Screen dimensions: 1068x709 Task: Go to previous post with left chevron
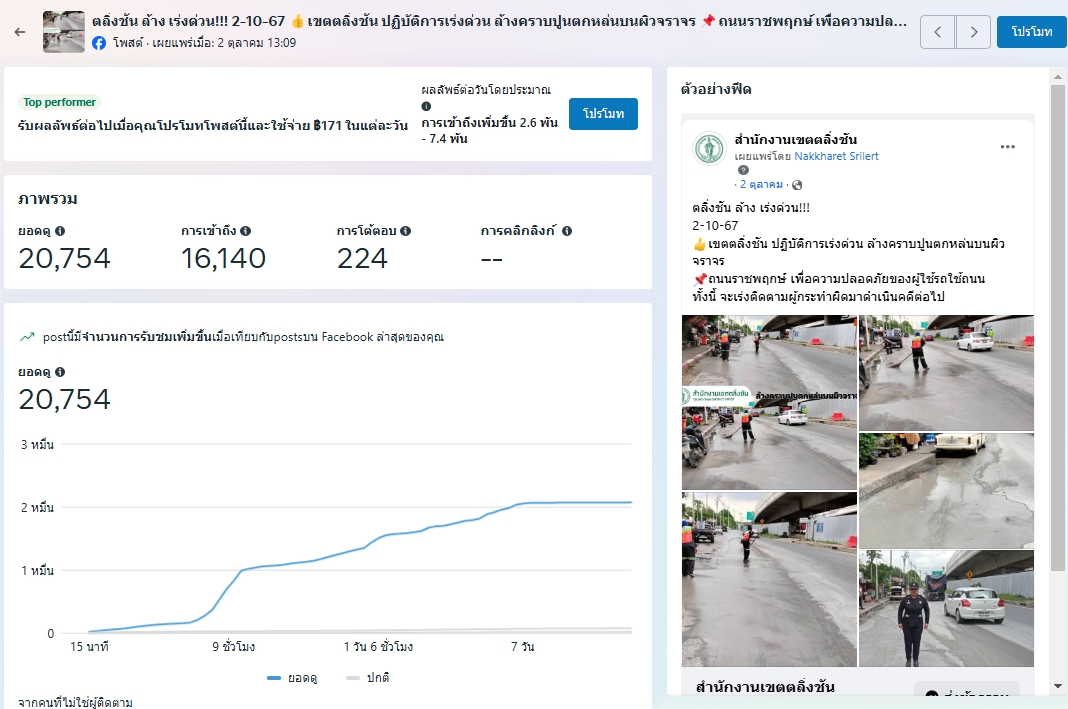(937, 32)
